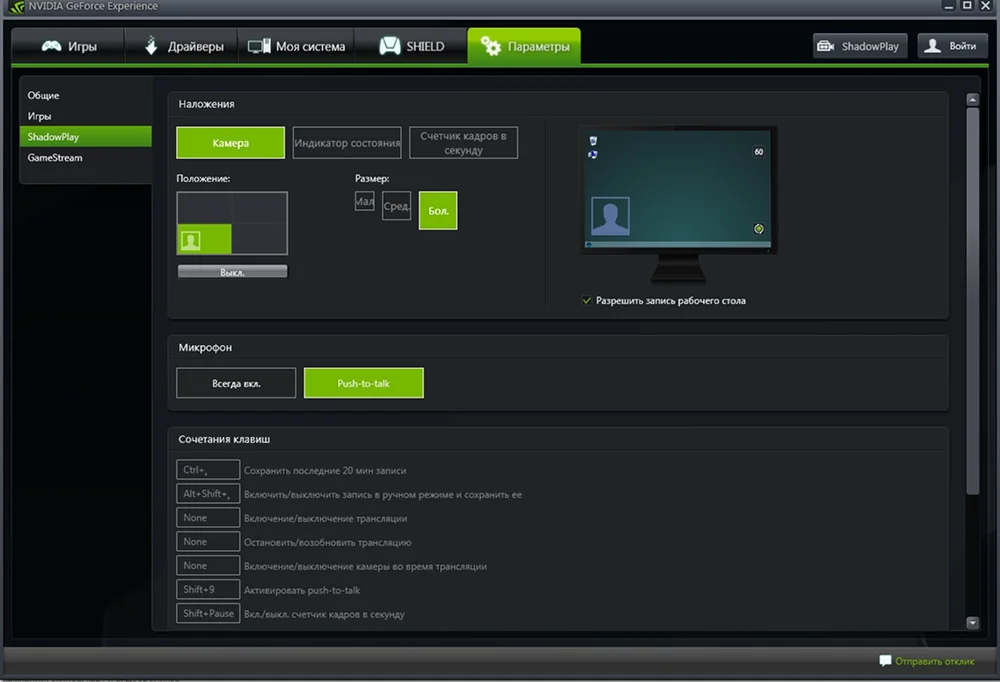Select Индикатор состояния overlay button
This screenshot has height=682, width=1000.
pyautogui.click(x=347, y=143)
